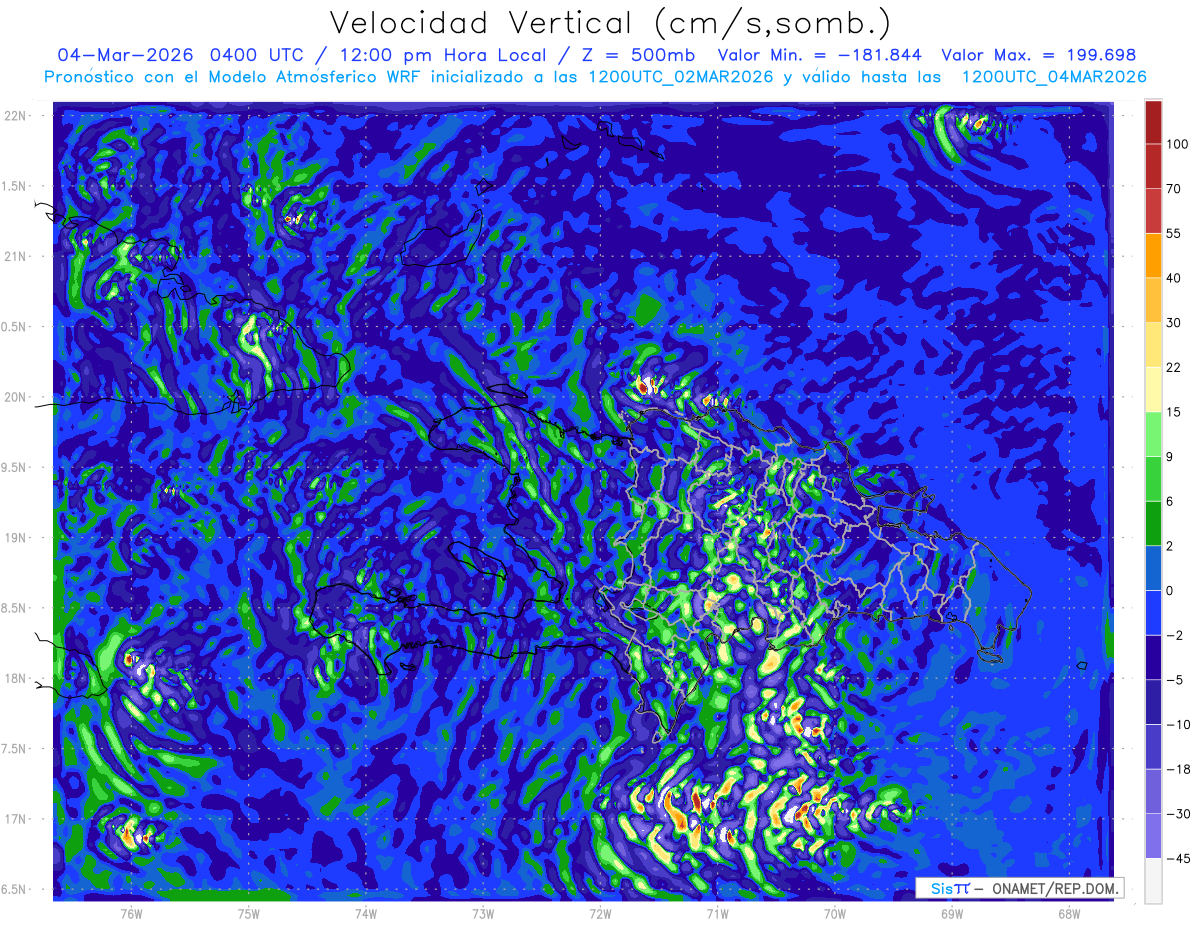Click the "71W" longitude label
This screenshot has height=927, width=1200.
[717, 913]
